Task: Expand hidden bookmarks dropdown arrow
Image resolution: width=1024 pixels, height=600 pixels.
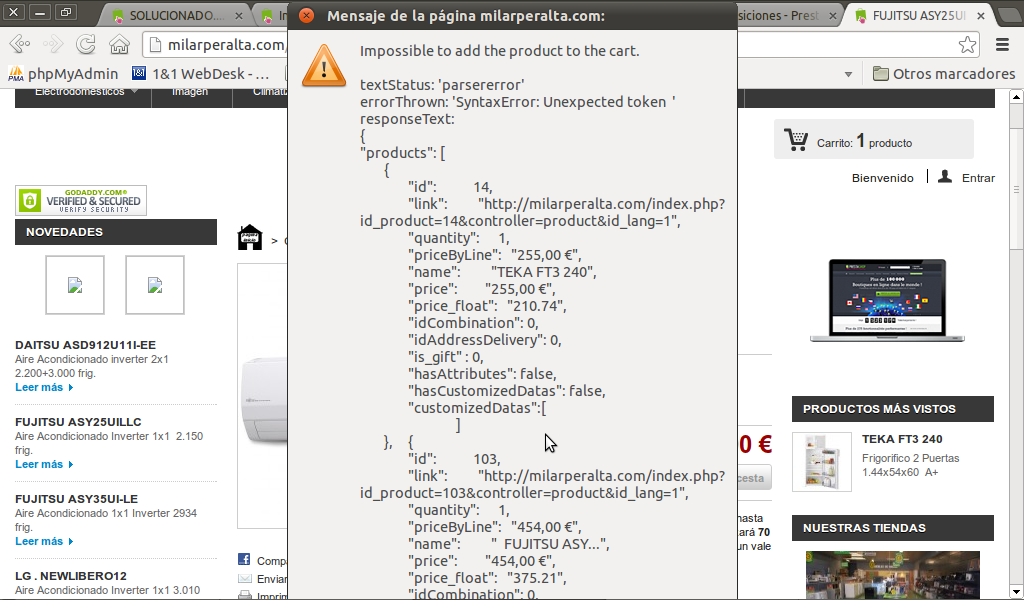Action: [848, 74]
